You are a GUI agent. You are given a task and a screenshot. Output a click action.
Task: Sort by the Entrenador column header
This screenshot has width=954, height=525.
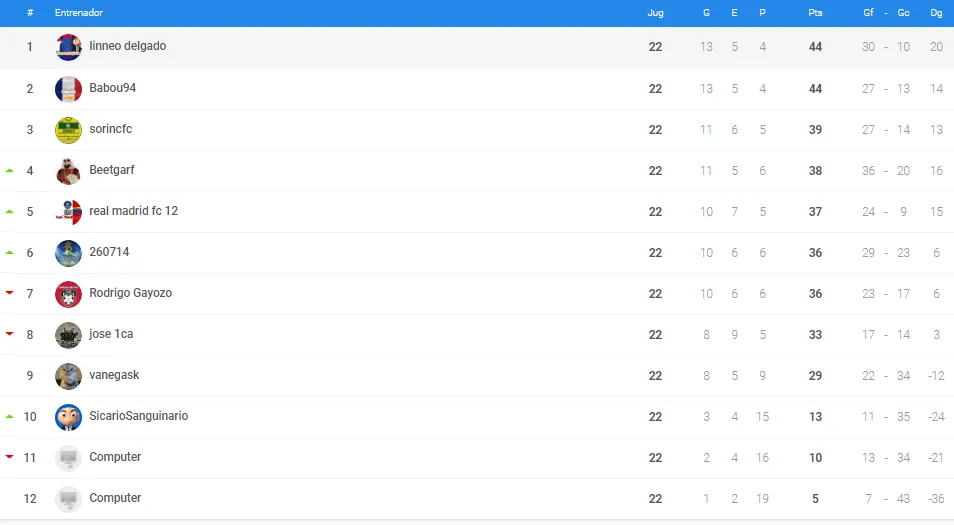[x=79, y=13]
